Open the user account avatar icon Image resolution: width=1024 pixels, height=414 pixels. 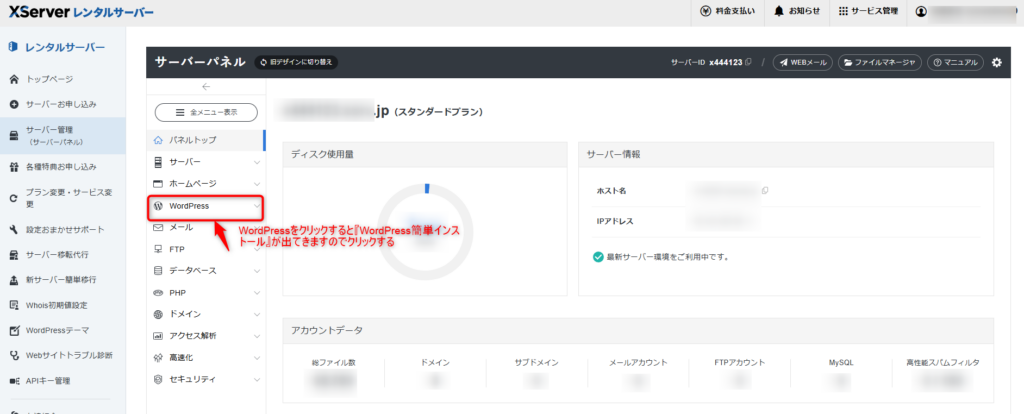coord(921,11)
